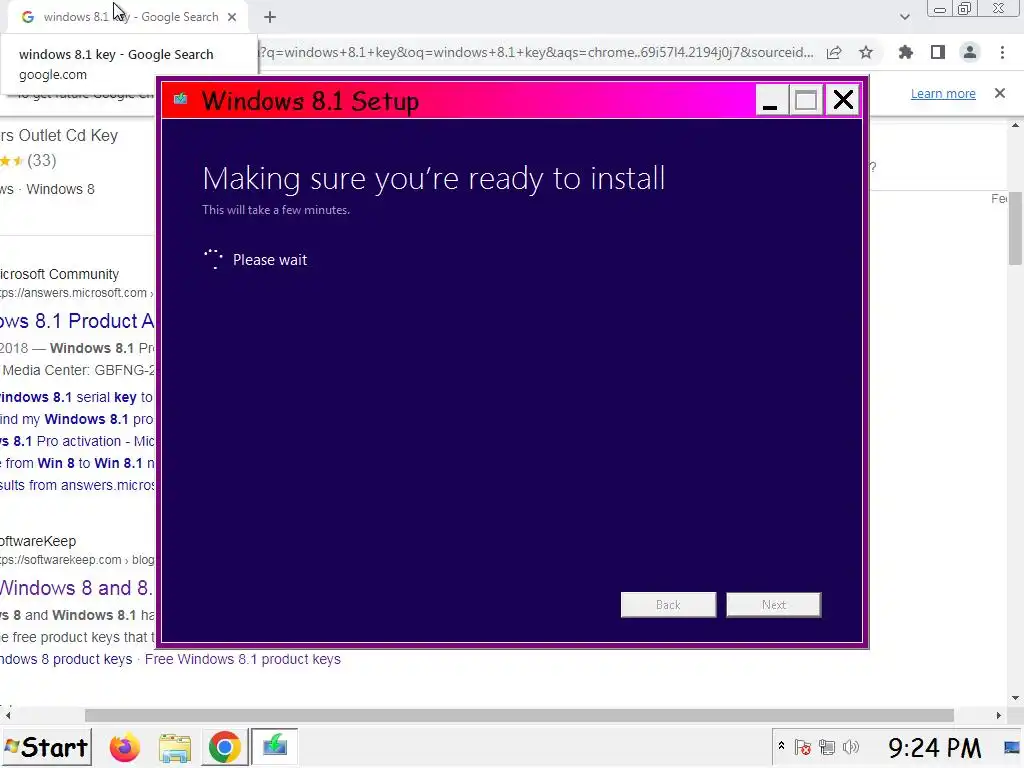
Task: Click the horizontal scrollbar thumb
Action: pos(519,715)
